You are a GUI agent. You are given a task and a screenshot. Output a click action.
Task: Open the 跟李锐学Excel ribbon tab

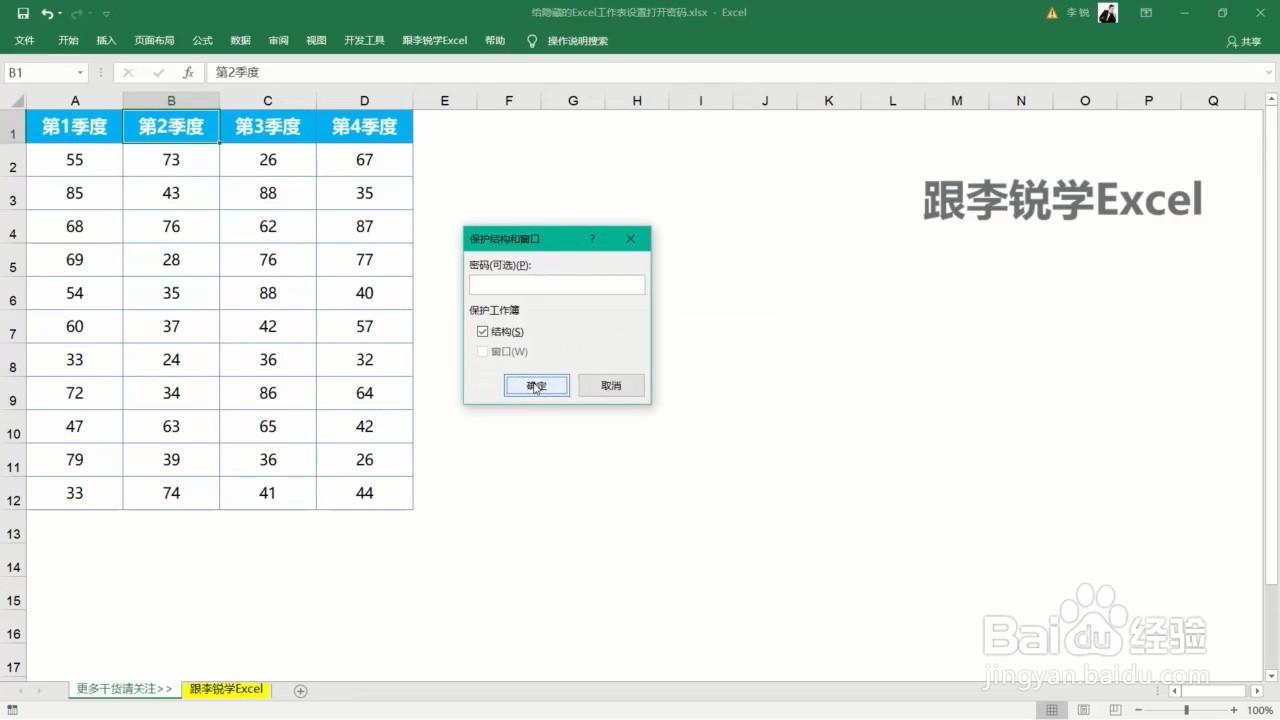pyautogui.click(x=435, y=41)
